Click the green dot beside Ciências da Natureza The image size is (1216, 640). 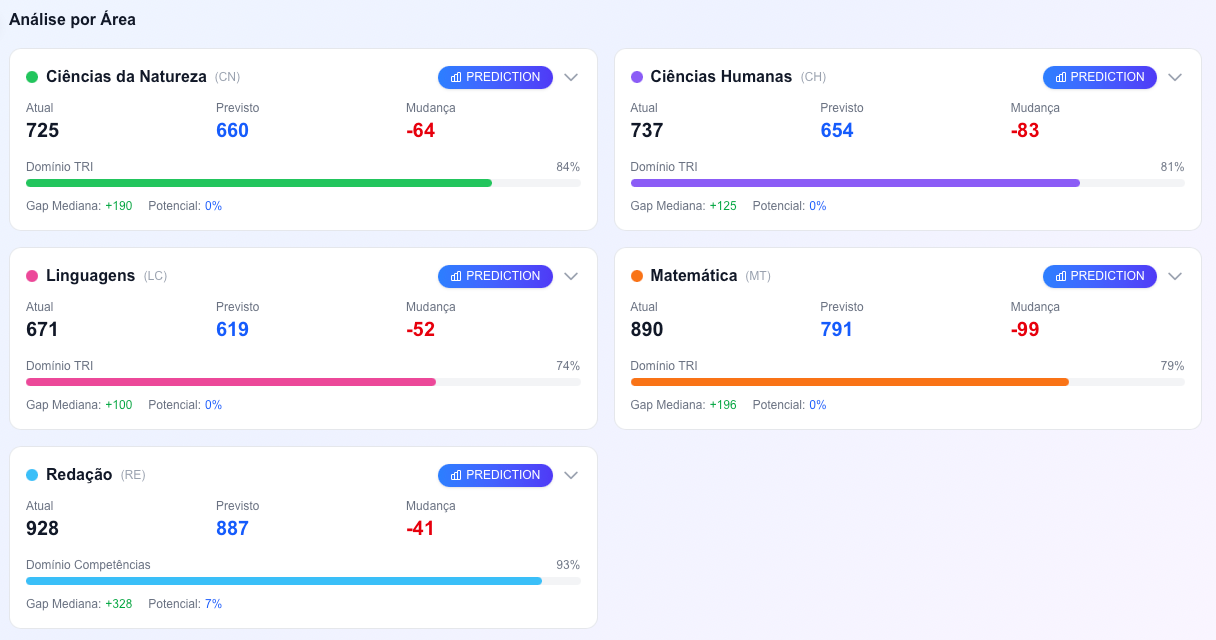click(x=32, y=77)
